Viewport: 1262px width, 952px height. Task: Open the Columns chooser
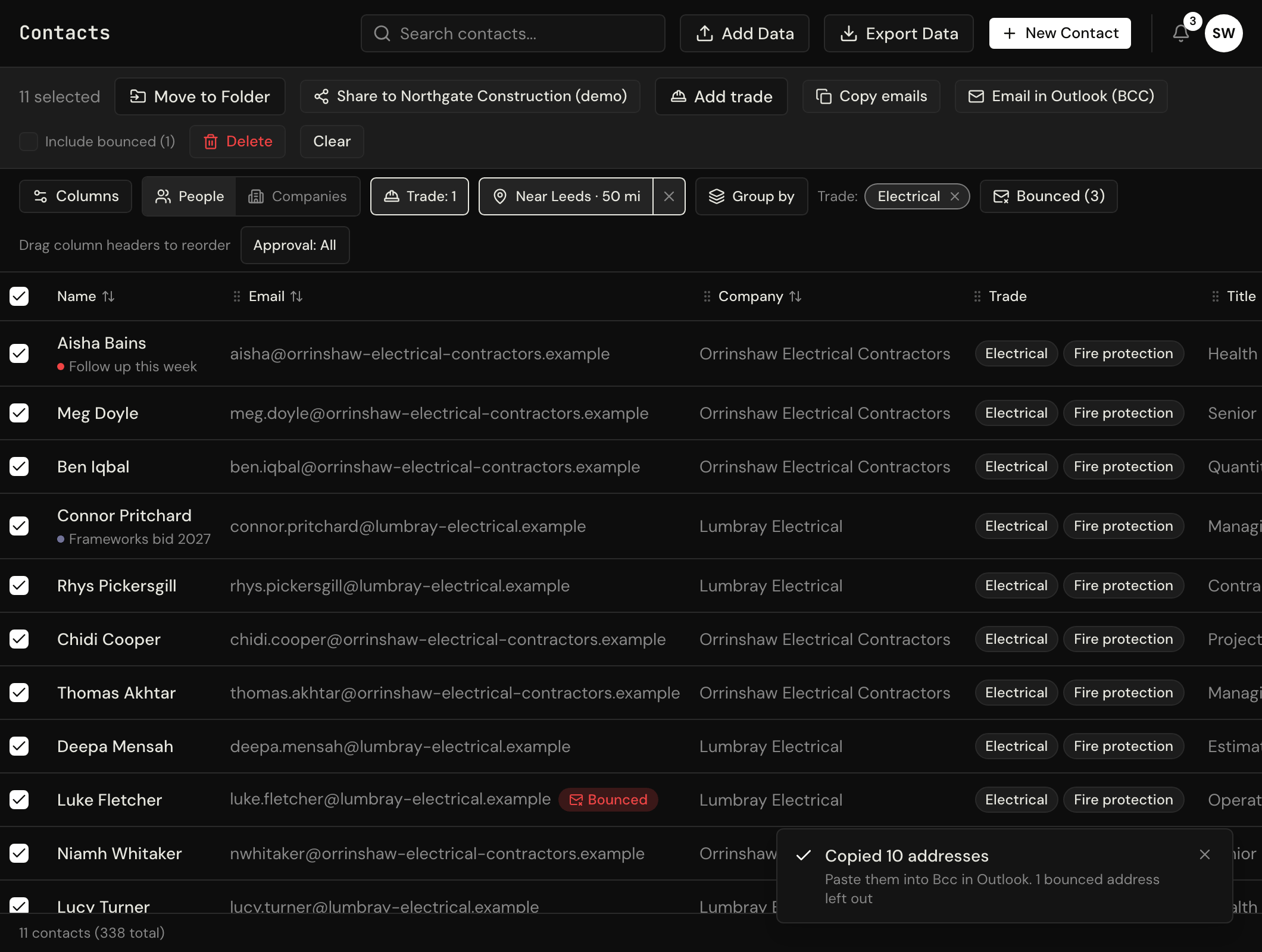click(76, 196)
